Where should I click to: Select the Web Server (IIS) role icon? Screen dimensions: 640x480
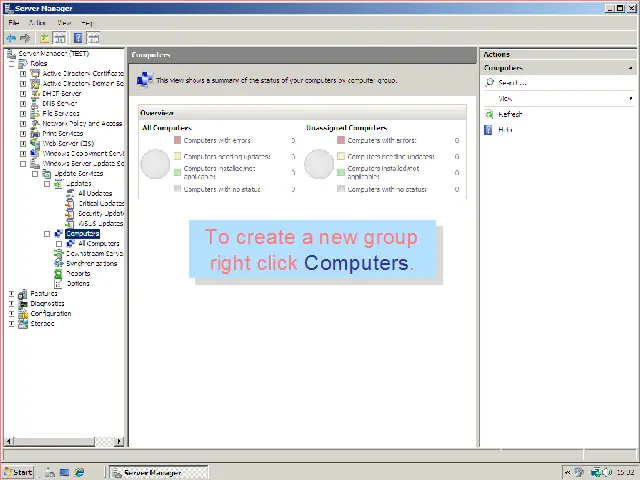pos(36,144)
